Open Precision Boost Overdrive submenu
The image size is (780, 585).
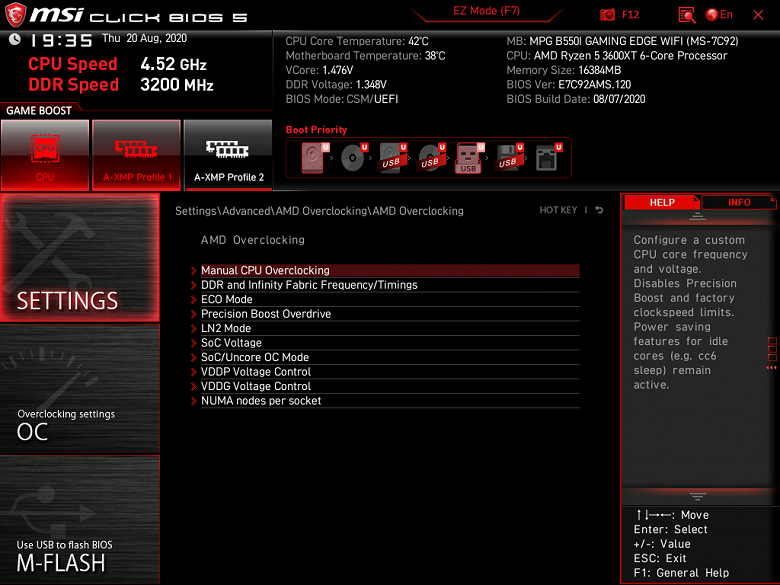[390, 313]
